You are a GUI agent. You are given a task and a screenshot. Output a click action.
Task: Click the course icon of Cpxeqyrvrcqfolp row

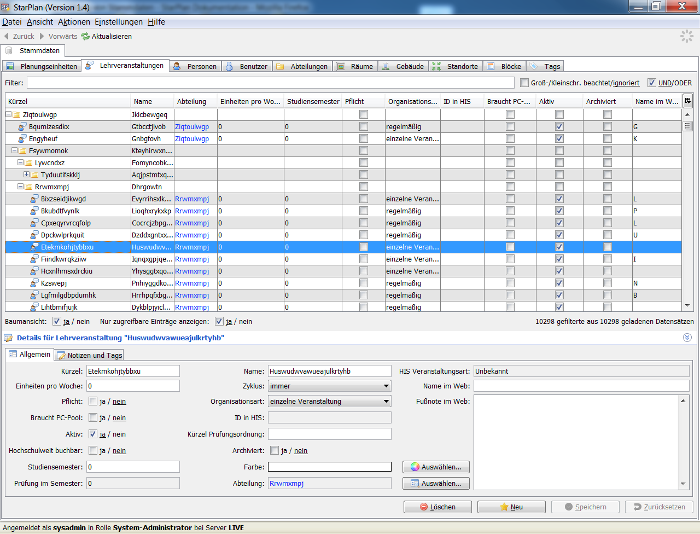(x=35, y=223)
